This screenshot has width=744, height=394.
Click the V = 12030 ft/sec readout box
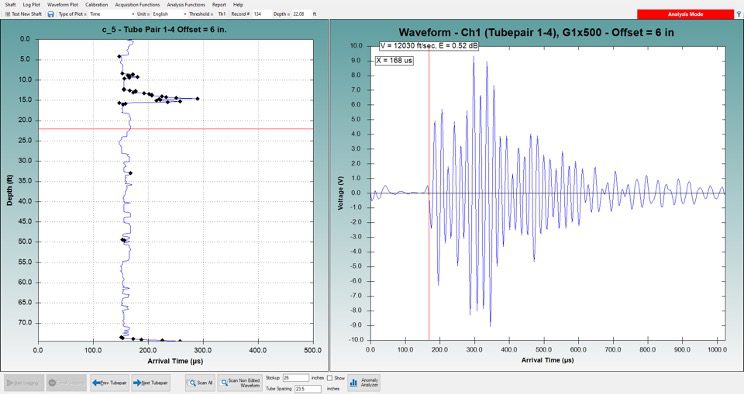(428, 46)
